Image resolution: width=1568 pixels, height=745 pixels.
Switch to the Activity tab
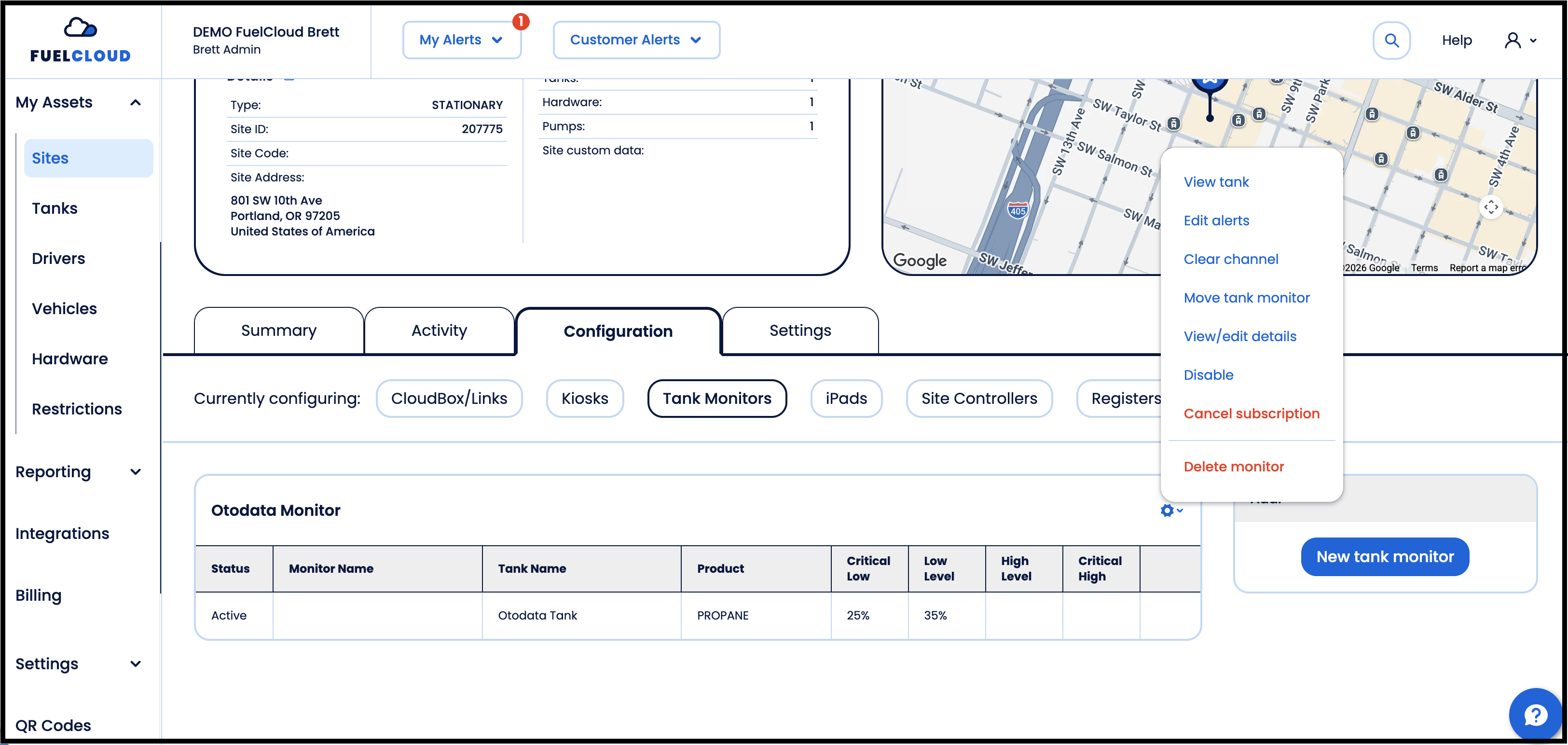pos(439,331)
